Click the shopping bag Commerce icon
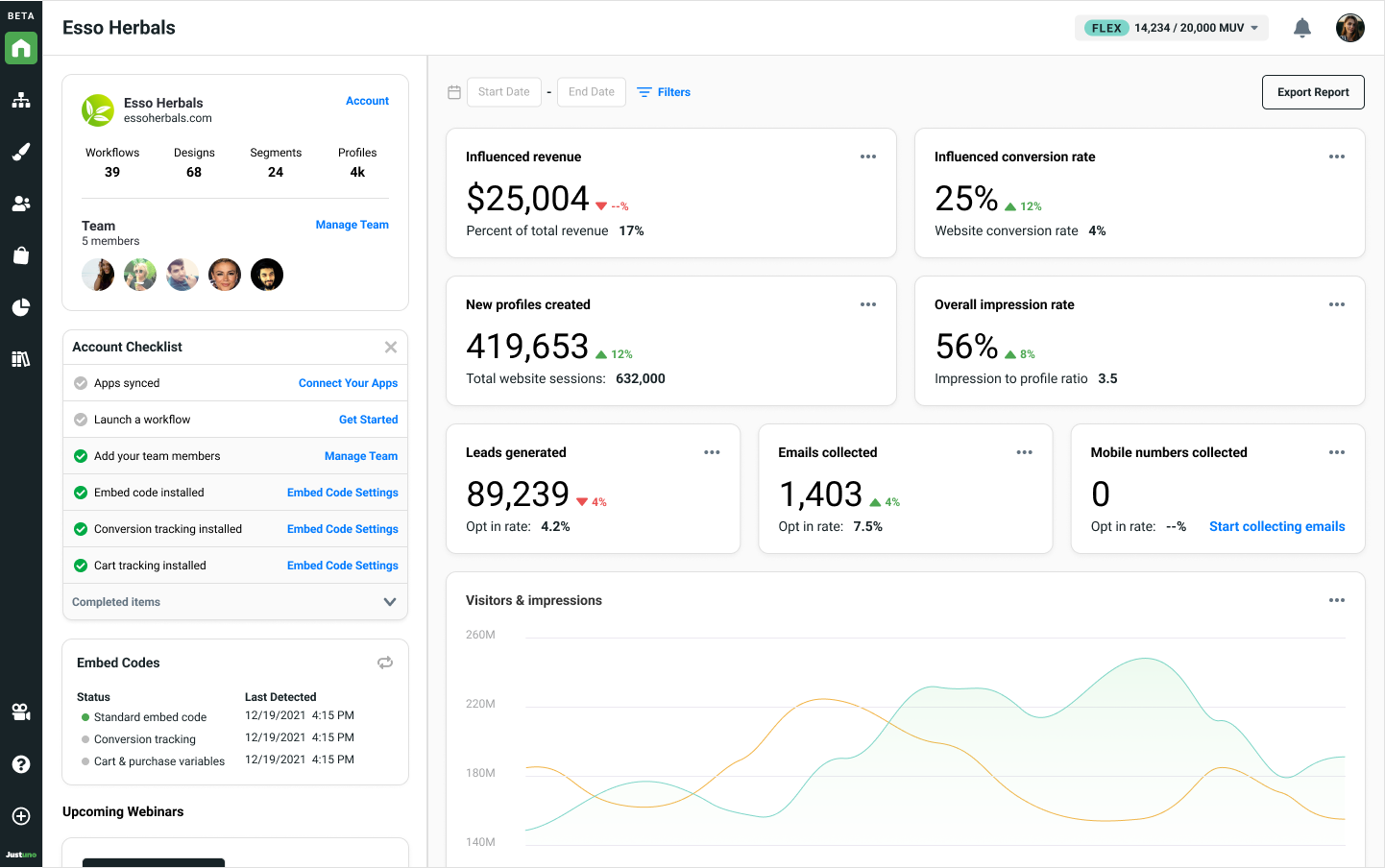Viewport: 1385px width, 868px height. click(x=21, y=254)
